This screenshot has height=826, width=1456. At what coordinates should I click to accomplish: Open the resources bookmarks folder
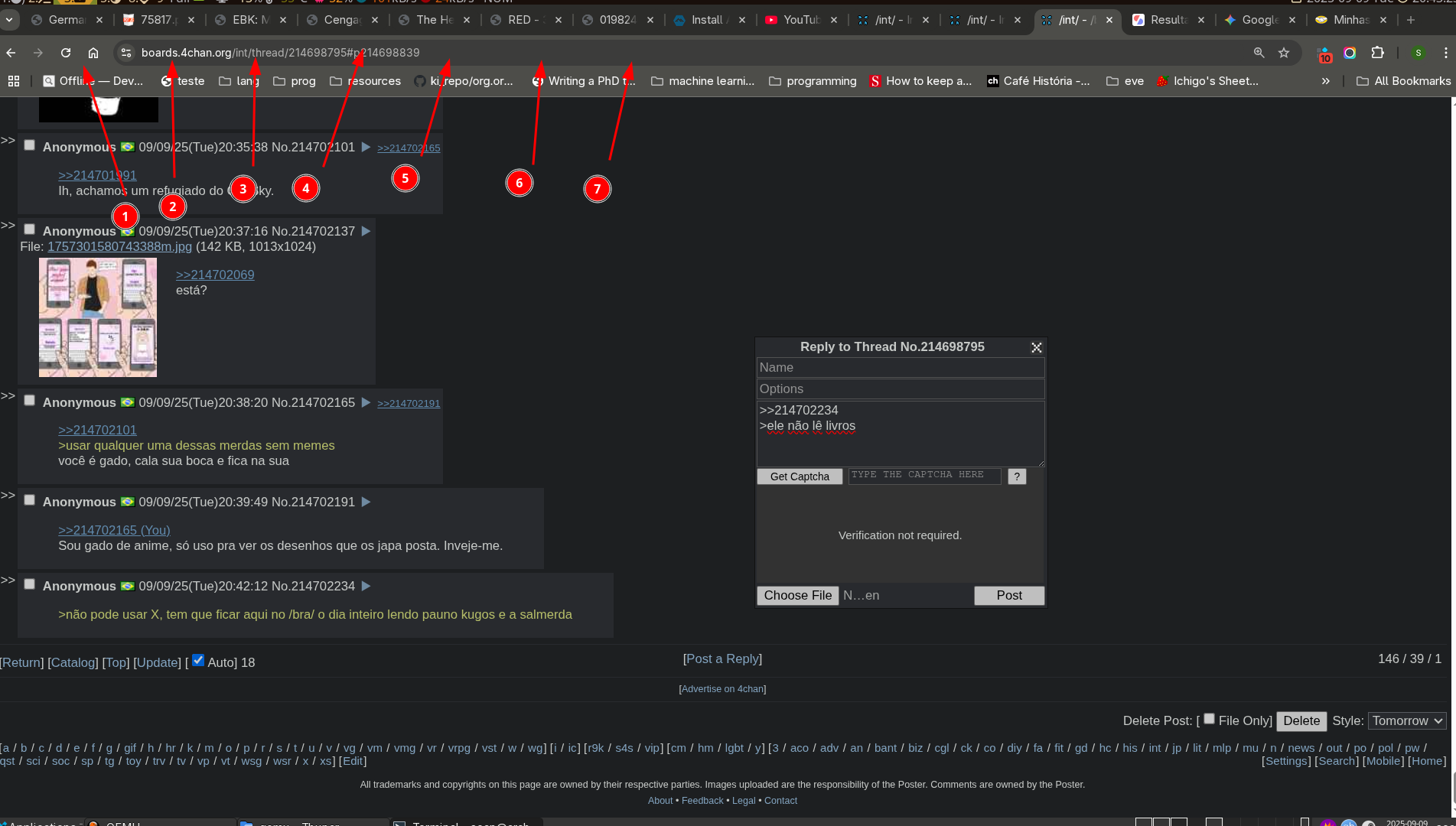[x=365, y=81]
